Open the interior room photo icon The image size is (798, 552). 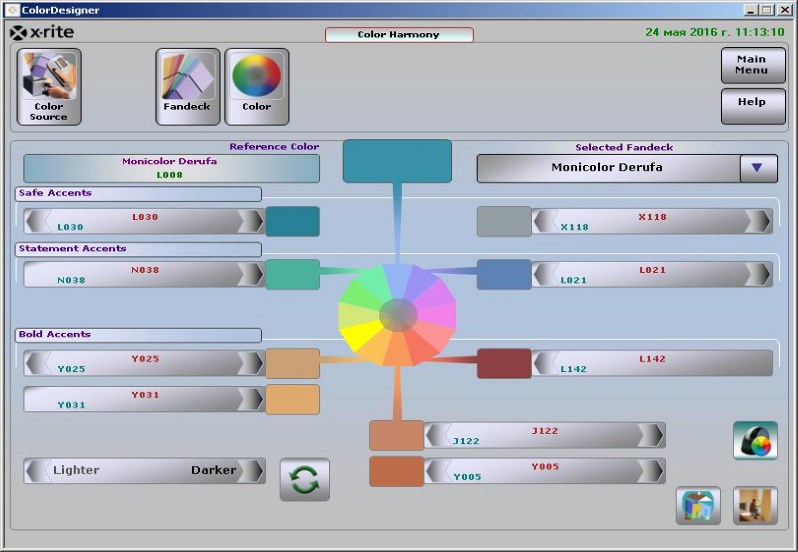point(755,506)
